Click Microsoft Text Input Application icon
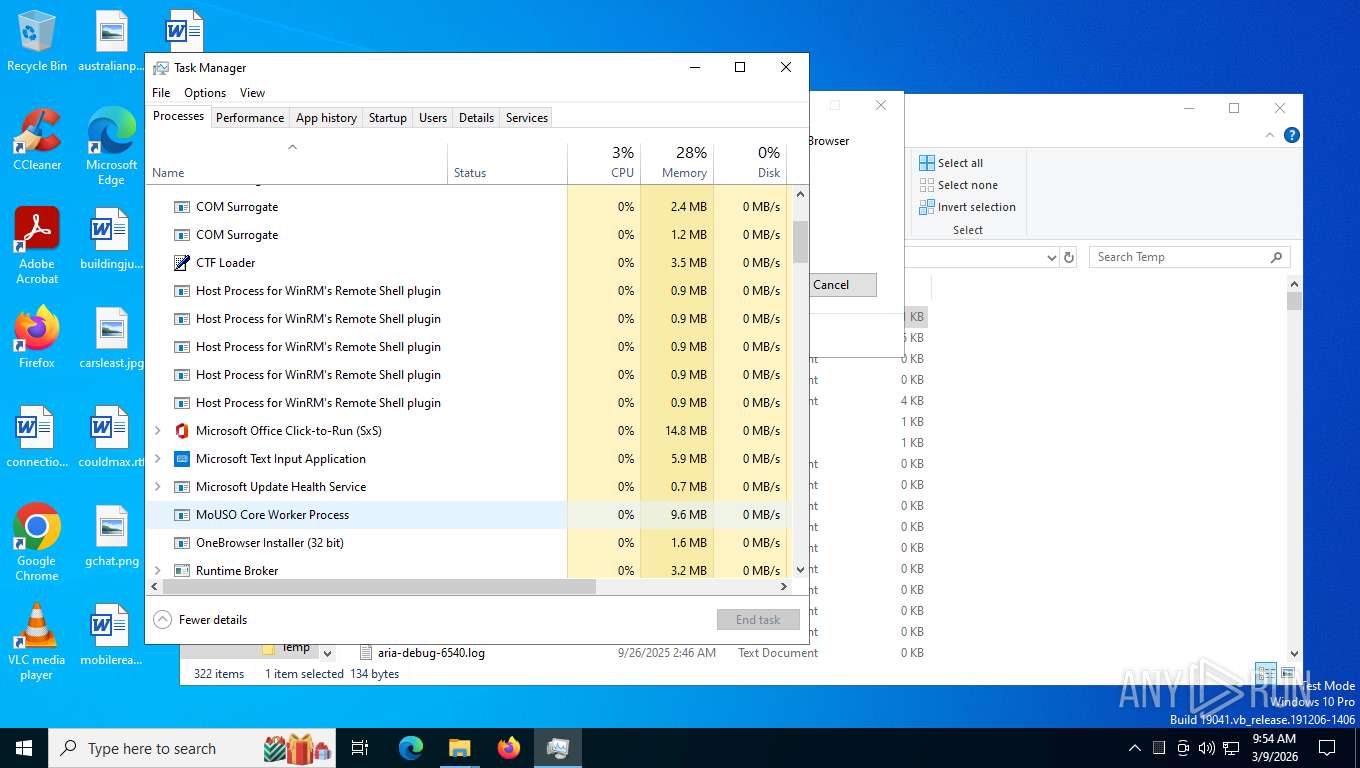The width and height of the screenshot is (1360, 768). click(182, 459)
